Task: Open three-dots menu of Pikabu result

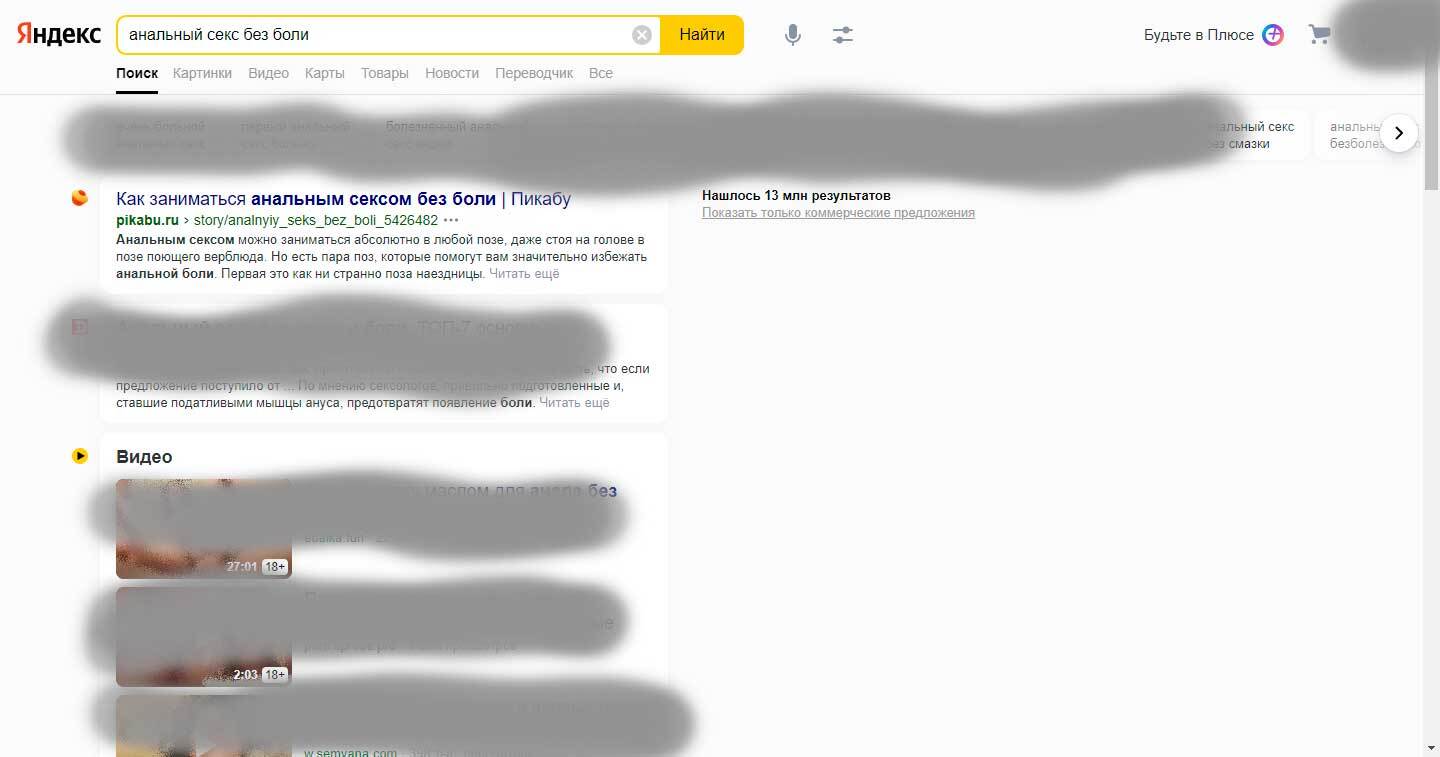Action: tap(451, 220)
